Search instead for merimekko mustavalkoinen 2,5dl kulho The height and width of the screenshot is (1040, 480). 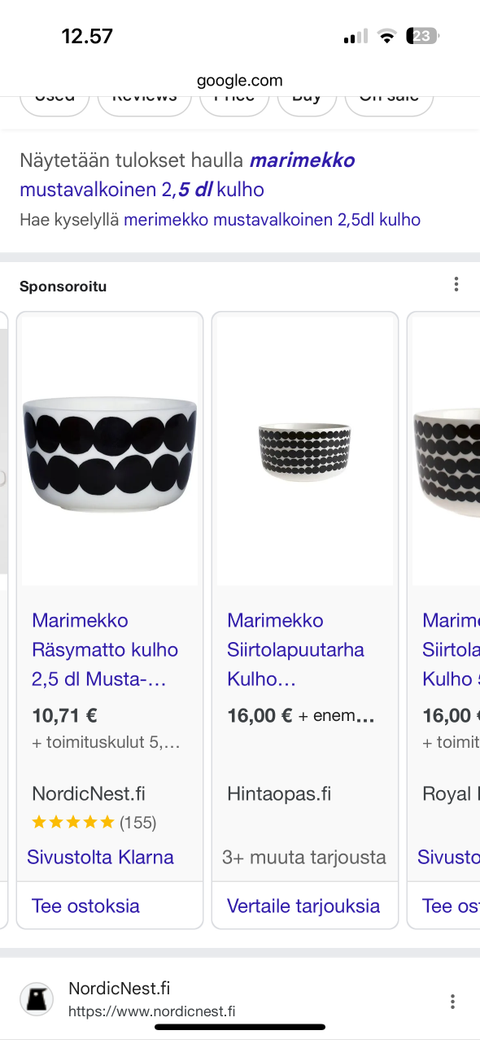tap(272, 220)
